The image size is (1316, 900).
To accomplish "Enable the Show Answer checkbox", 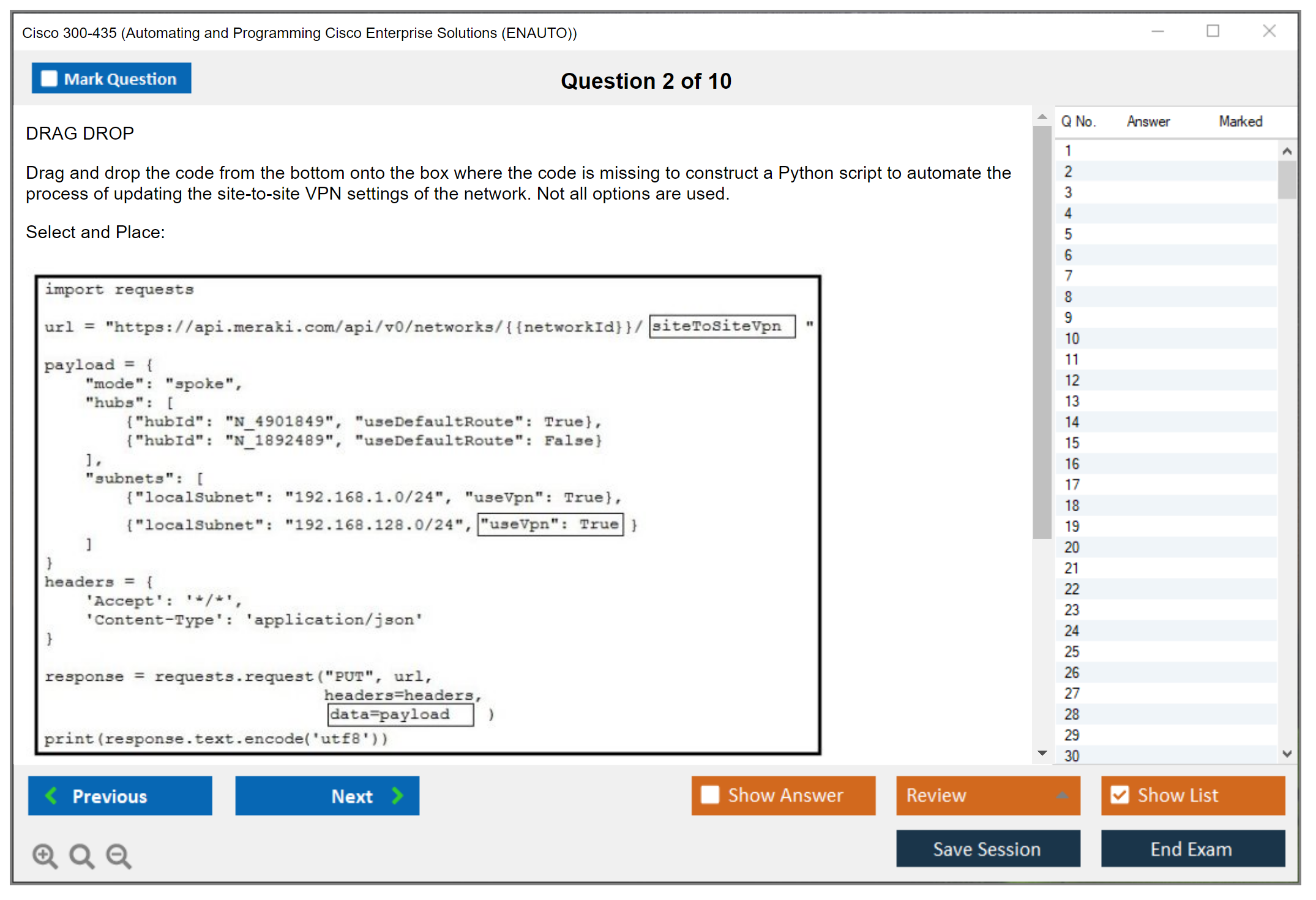I will [x=710, y=795].
